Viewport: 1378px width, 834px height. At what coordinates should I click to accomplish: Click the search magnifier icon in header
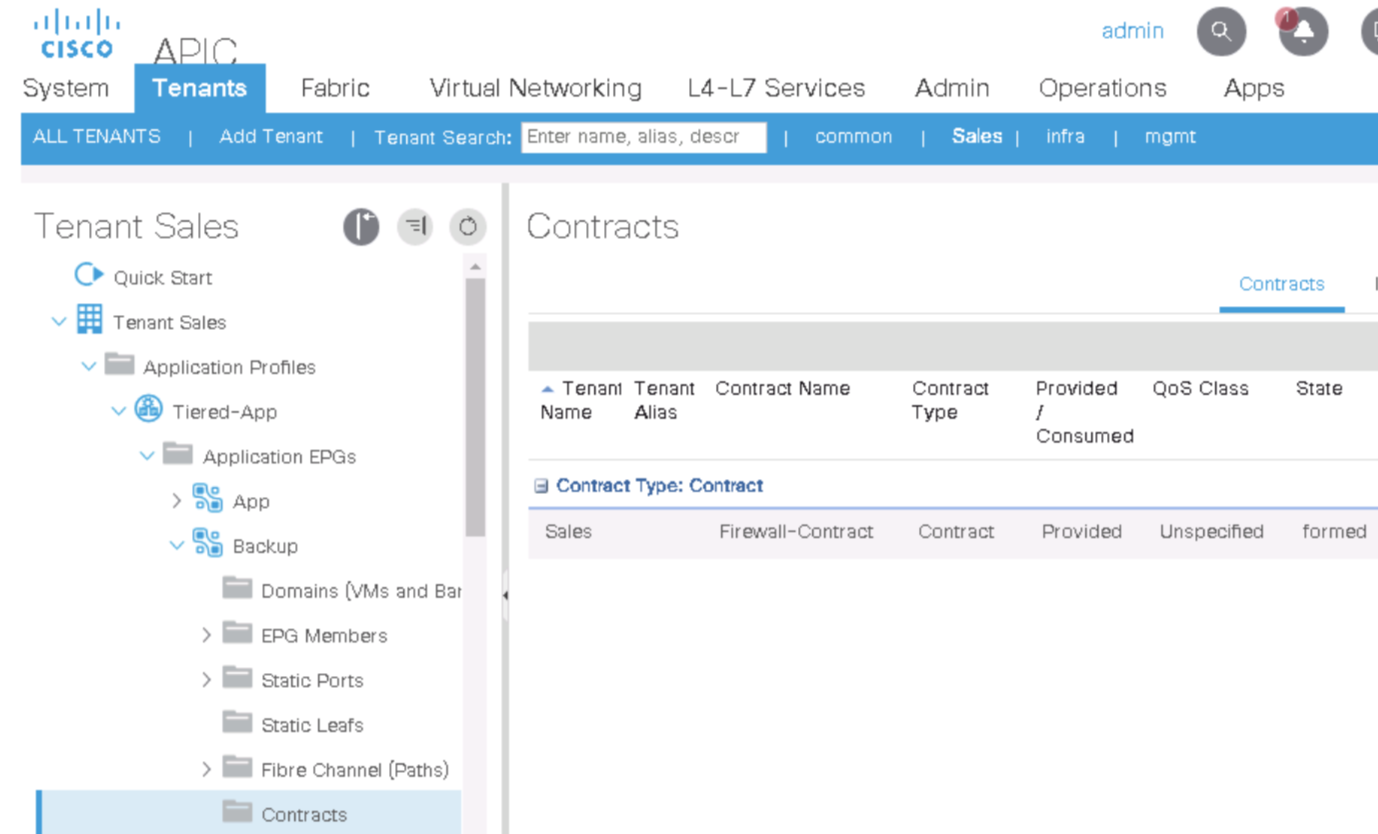1221,32
